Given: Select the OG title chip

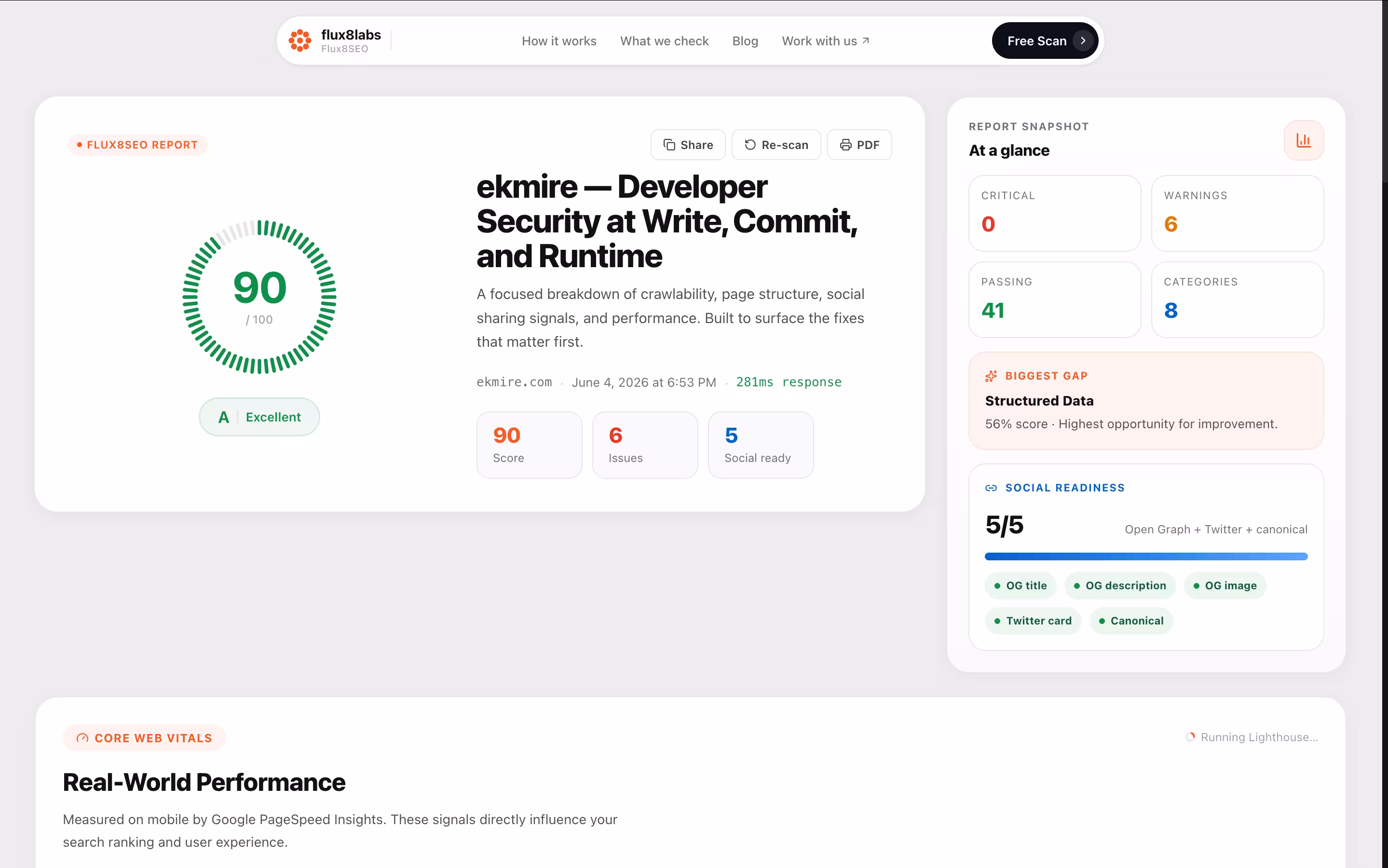Looking at the screenshot, I should (x=1020, y=585).
